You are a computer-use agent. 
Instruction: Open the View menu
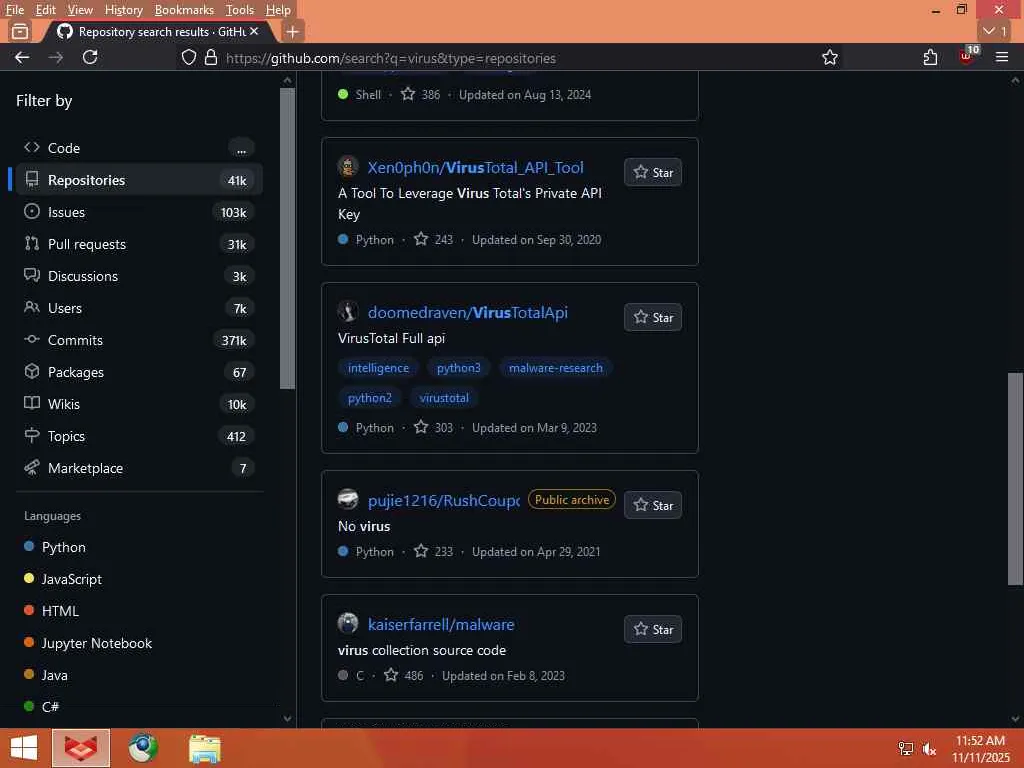click(x=80, y=10)
